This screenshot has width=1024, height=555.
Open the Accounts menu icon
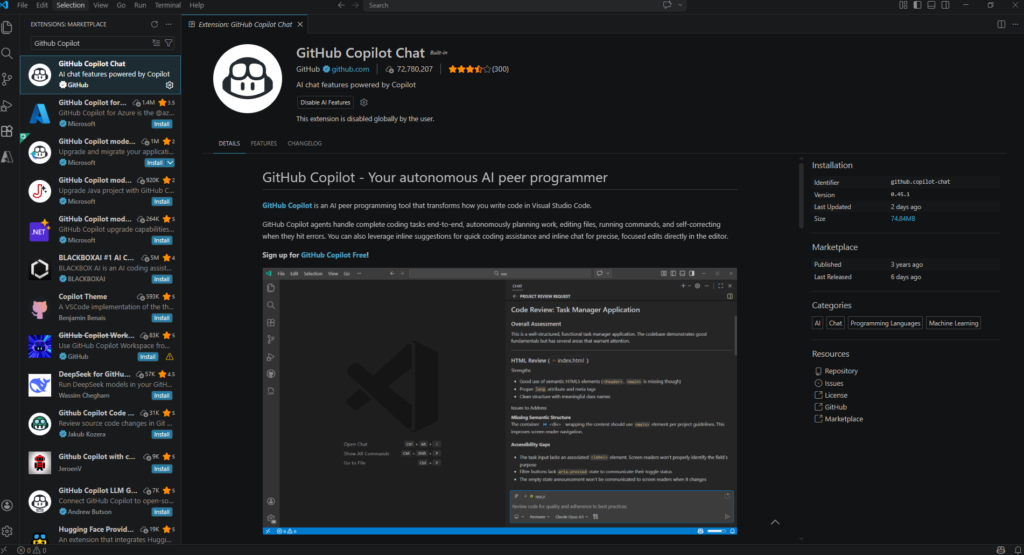(7, 505)
